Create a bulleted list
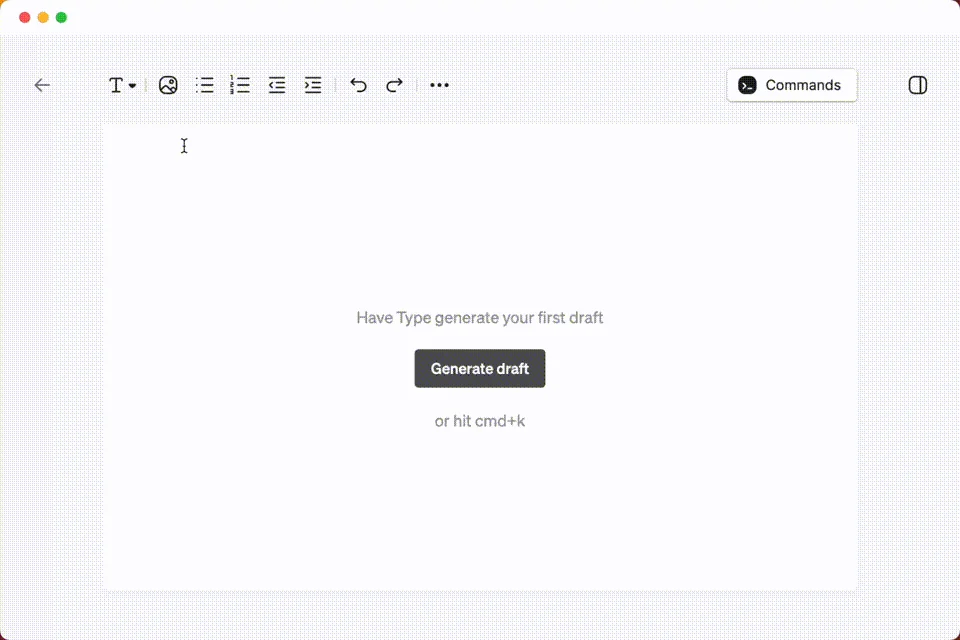 point(204,85)
